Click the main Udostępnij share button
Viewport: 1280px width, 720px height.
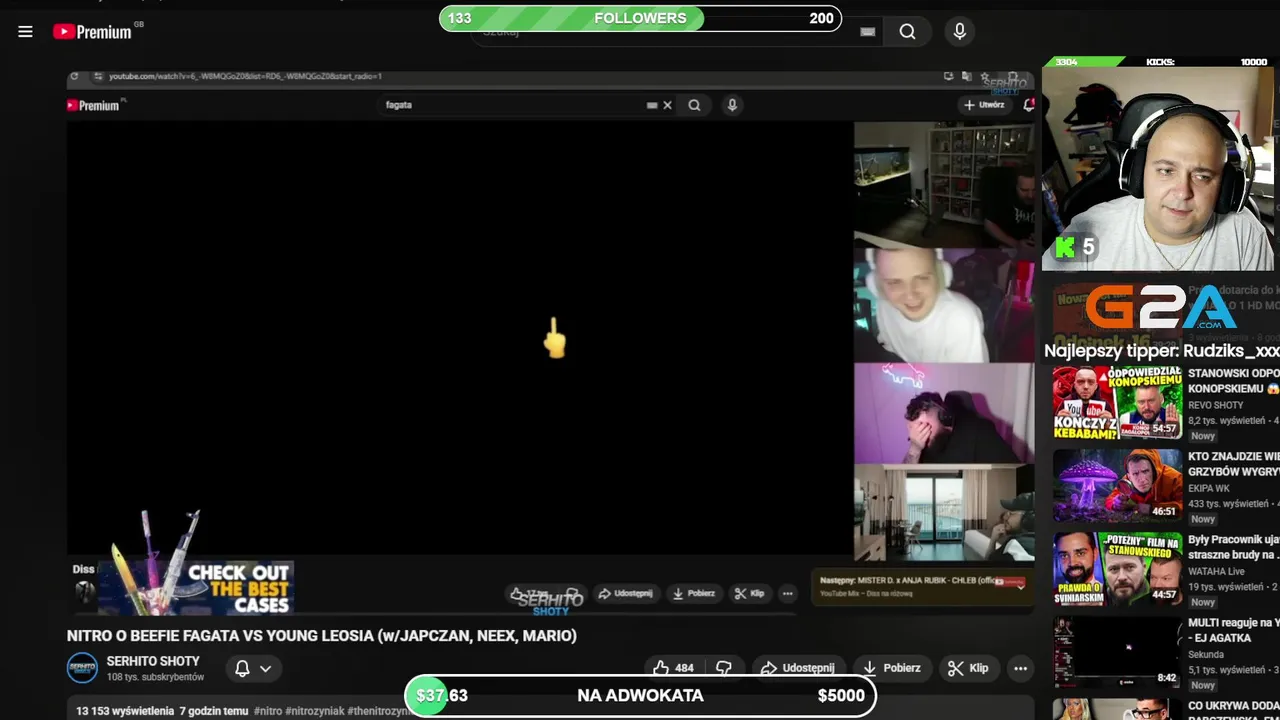click(797, 668)
